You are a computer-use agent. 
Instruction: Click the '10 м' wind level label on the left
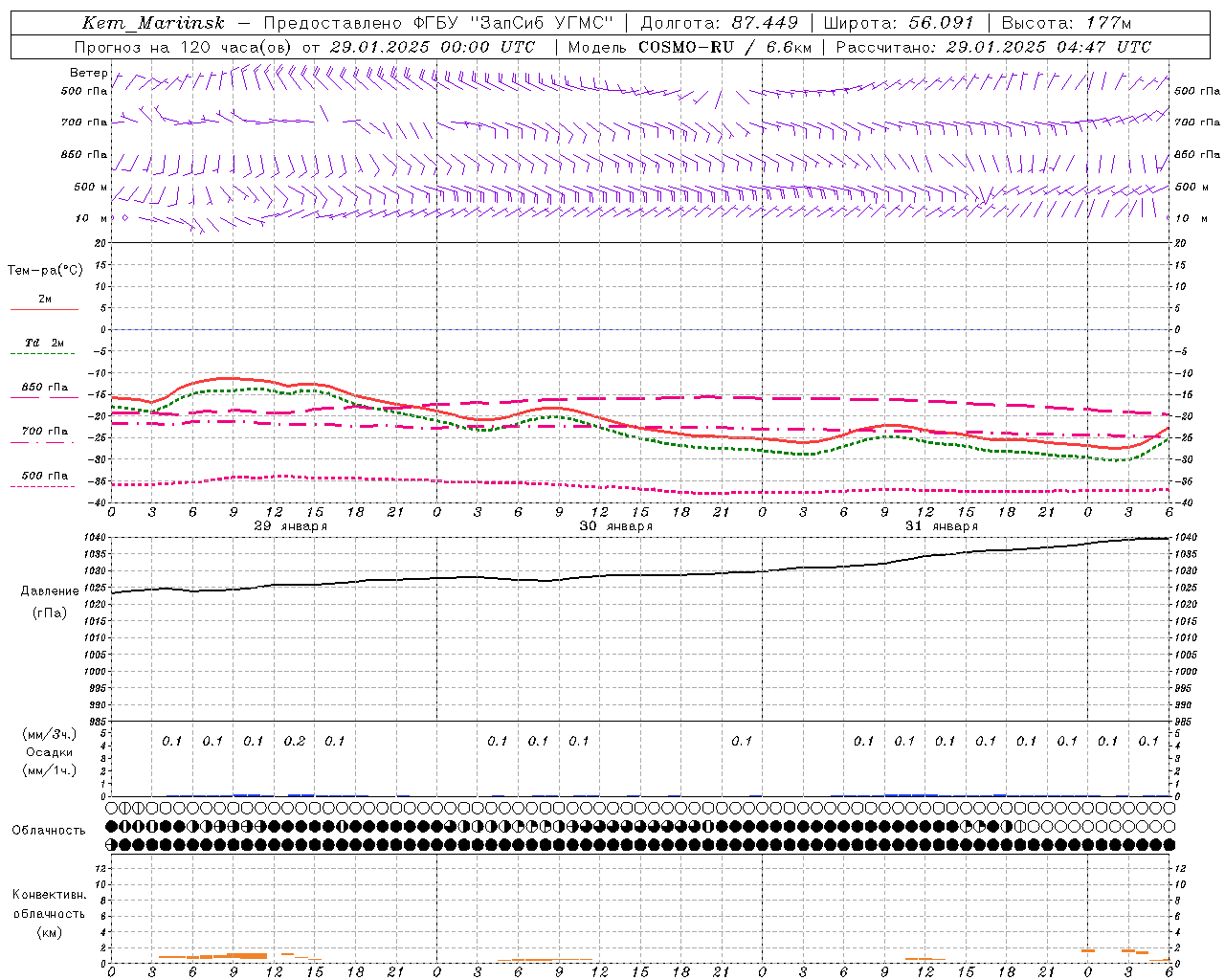(92, 218)
